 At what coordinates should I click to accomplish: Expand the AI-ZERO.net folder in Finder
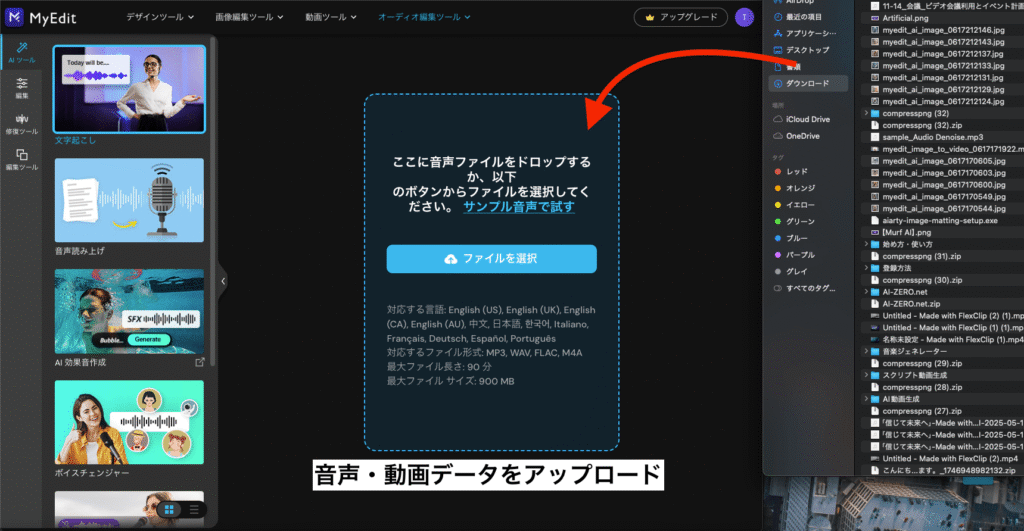(x=866, y=292)
